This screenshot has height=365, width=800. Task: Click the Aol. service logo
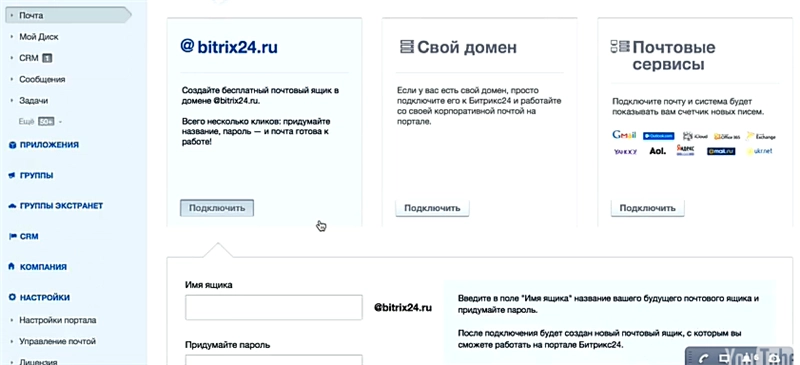[658, 151]
